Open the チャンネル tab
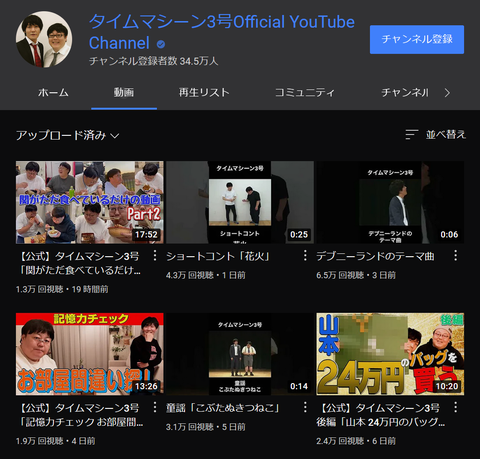This screenshot has height=459, width=480. [405, 92]
